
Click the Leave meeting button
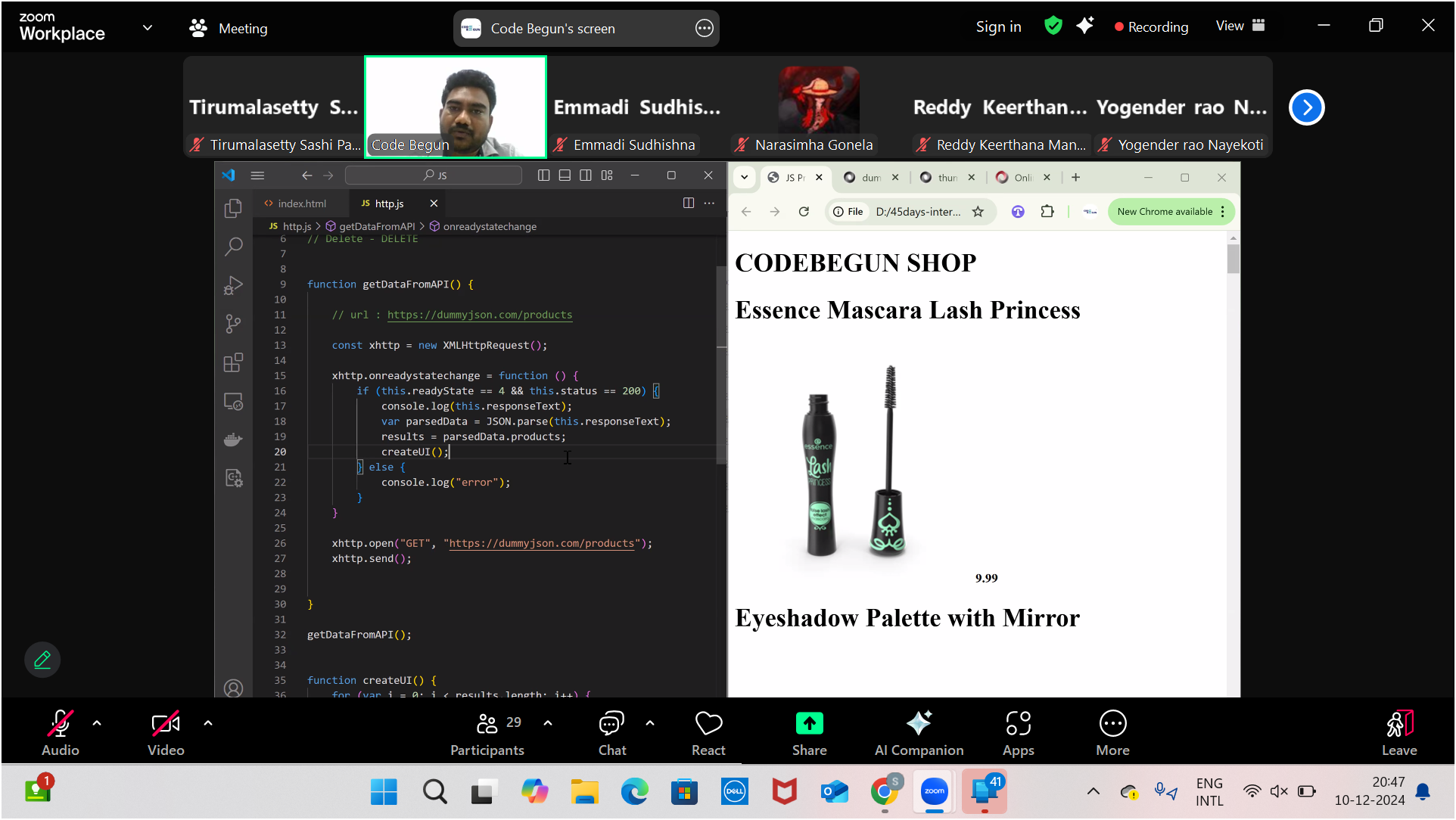(1398, 732)
